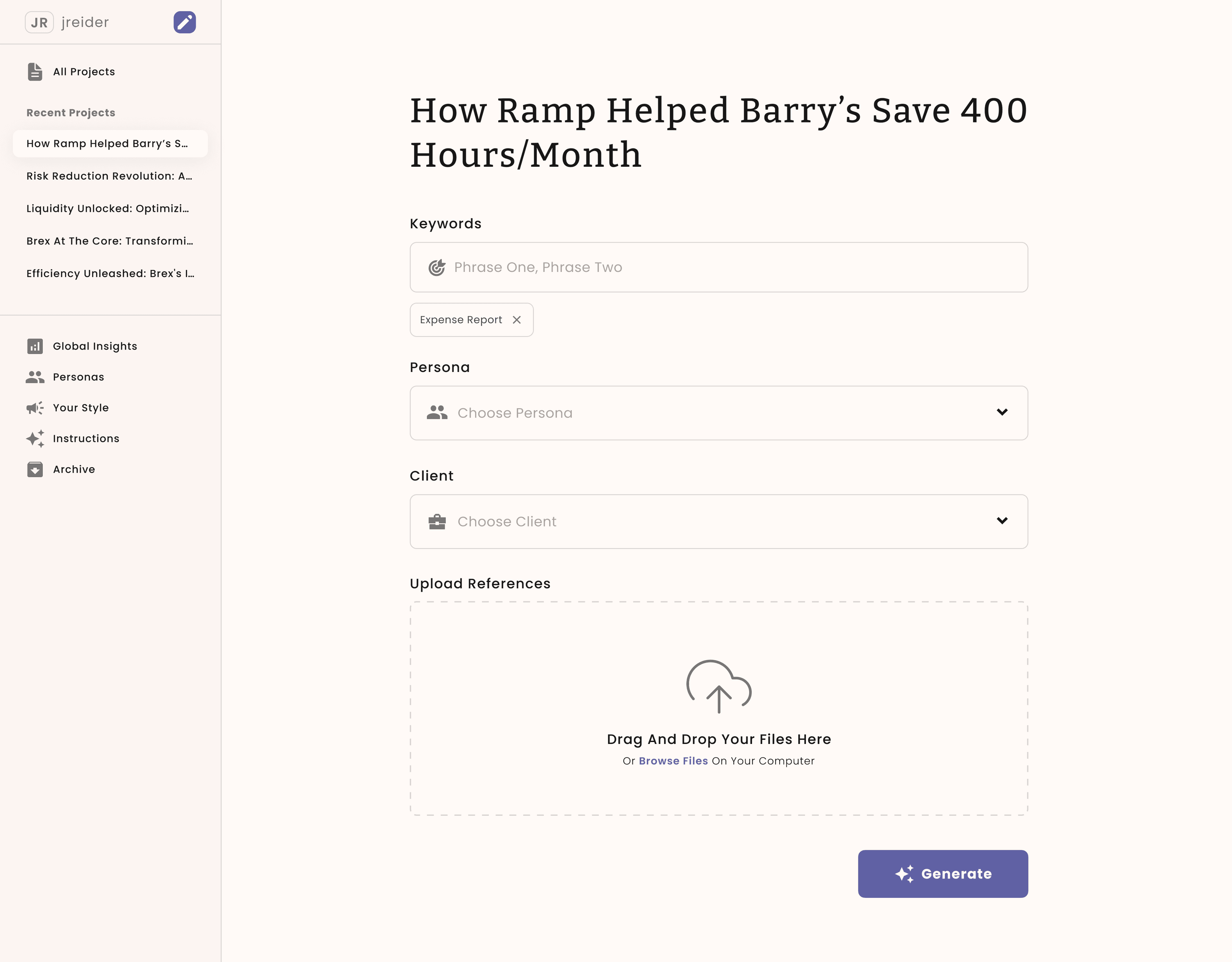Focus the Keywords input field
Screen dimensions: 1232x962
point(719,267)
